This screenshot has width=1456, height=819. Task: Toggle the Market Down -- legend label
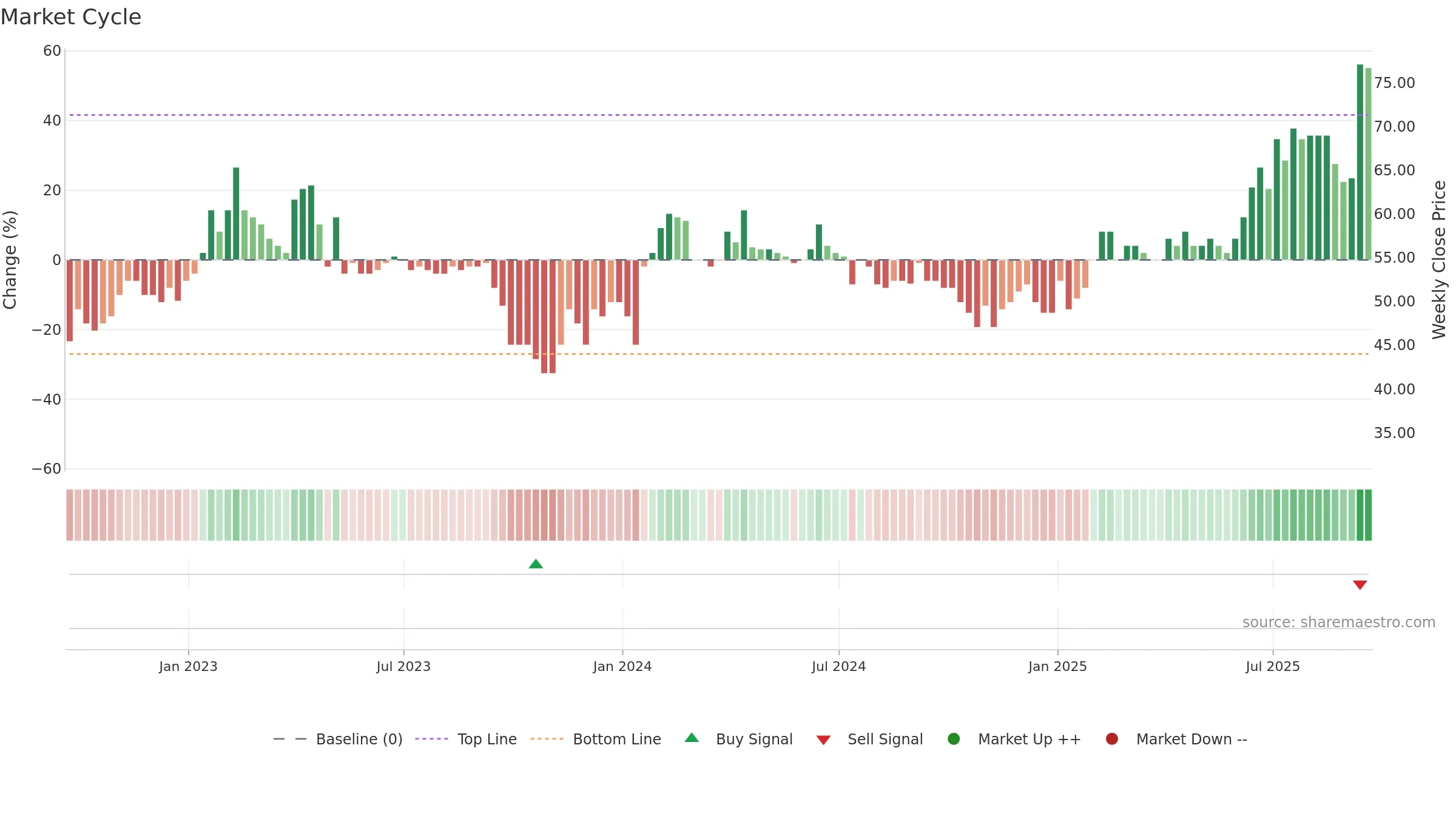[x=1191, y=739]
